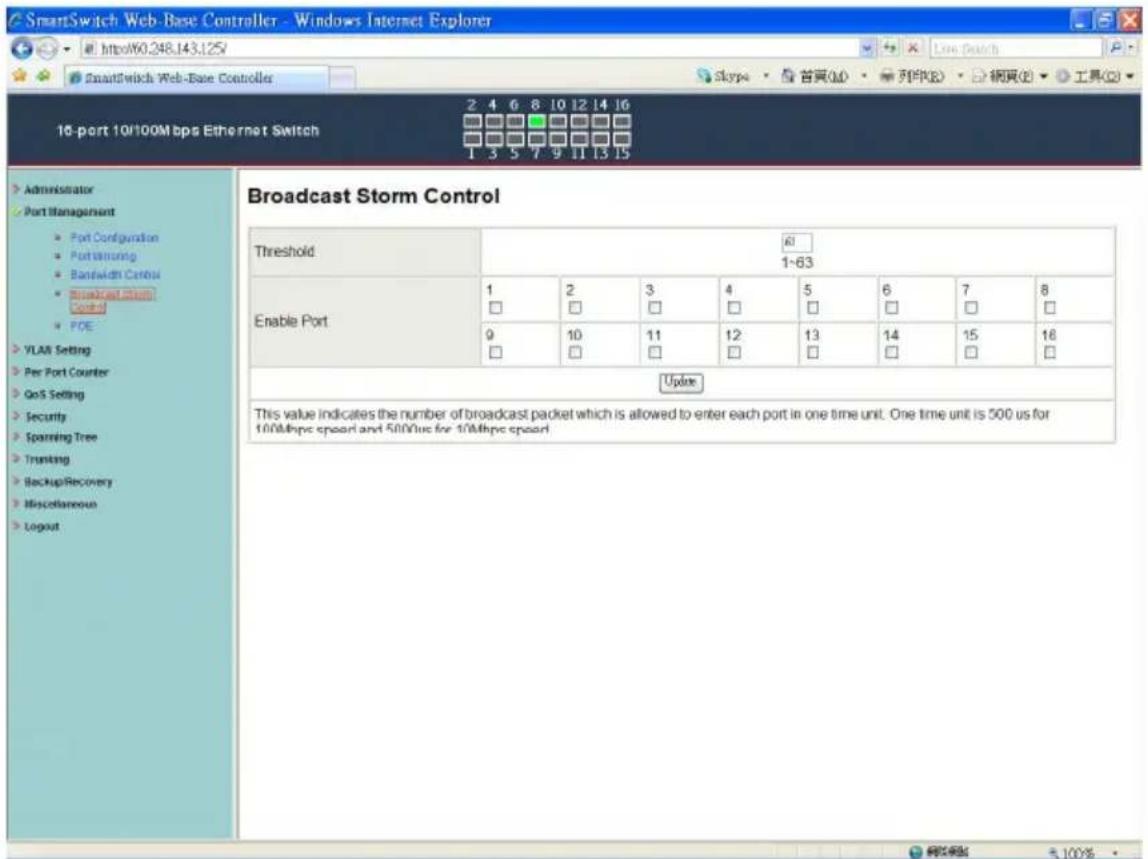Open the Trunking menu item

(x=47, y=459)
